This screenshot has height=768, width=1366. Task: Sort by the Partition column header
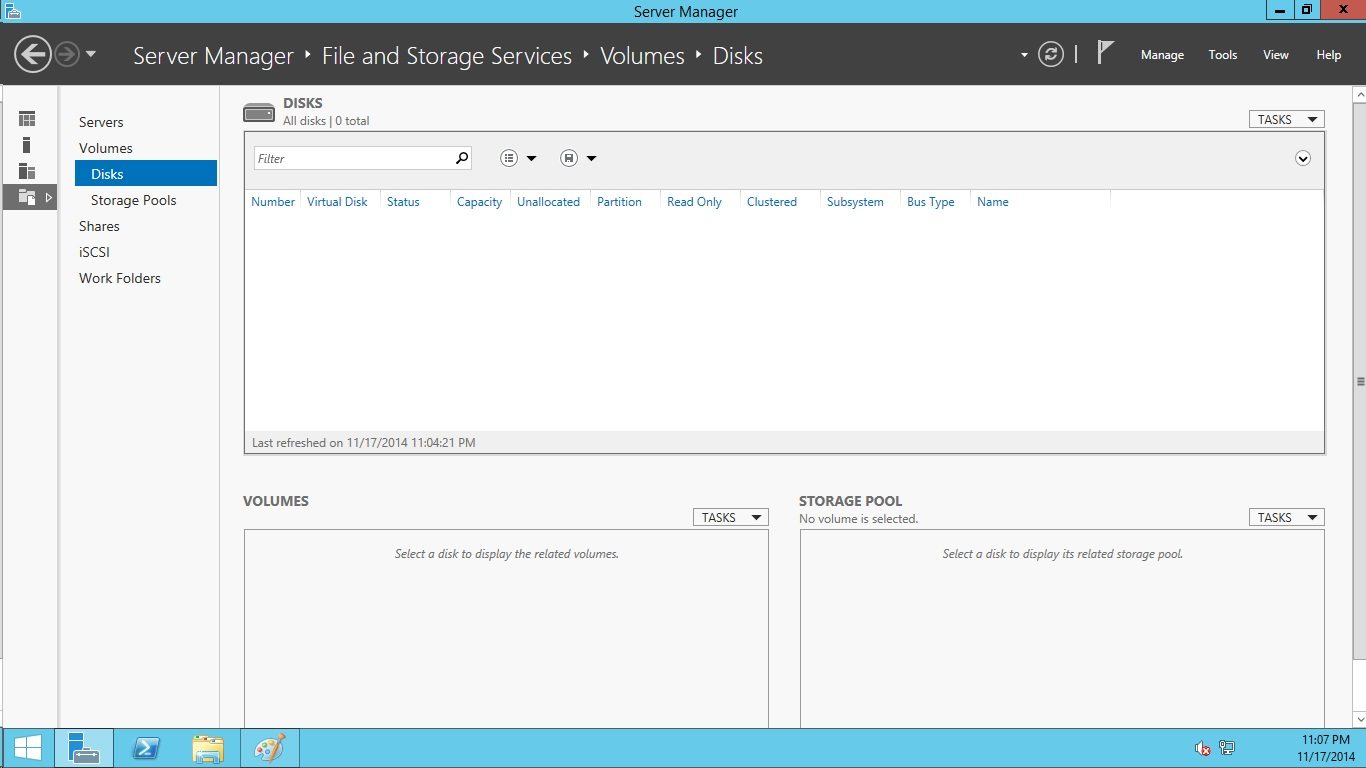click(x=620, y=202)
